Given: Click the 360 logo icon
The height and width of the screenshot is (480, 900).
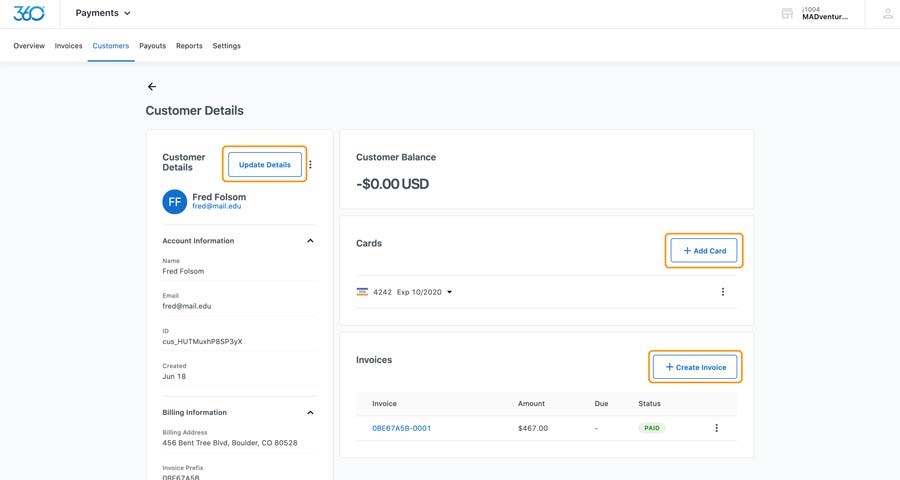Looking at the screenshot, I should click(29, 13).
